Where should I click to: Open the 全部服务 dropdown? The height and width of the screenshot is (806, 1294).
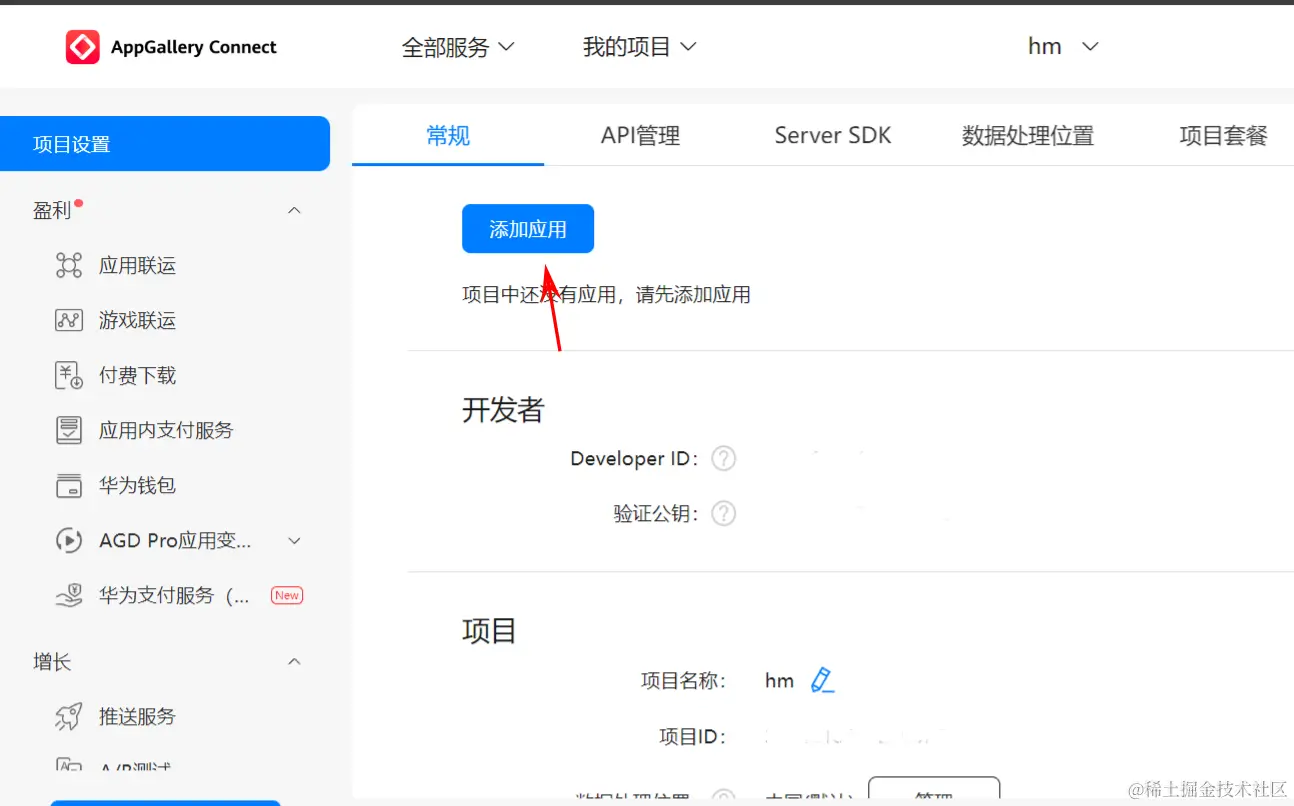click(457, 47)
